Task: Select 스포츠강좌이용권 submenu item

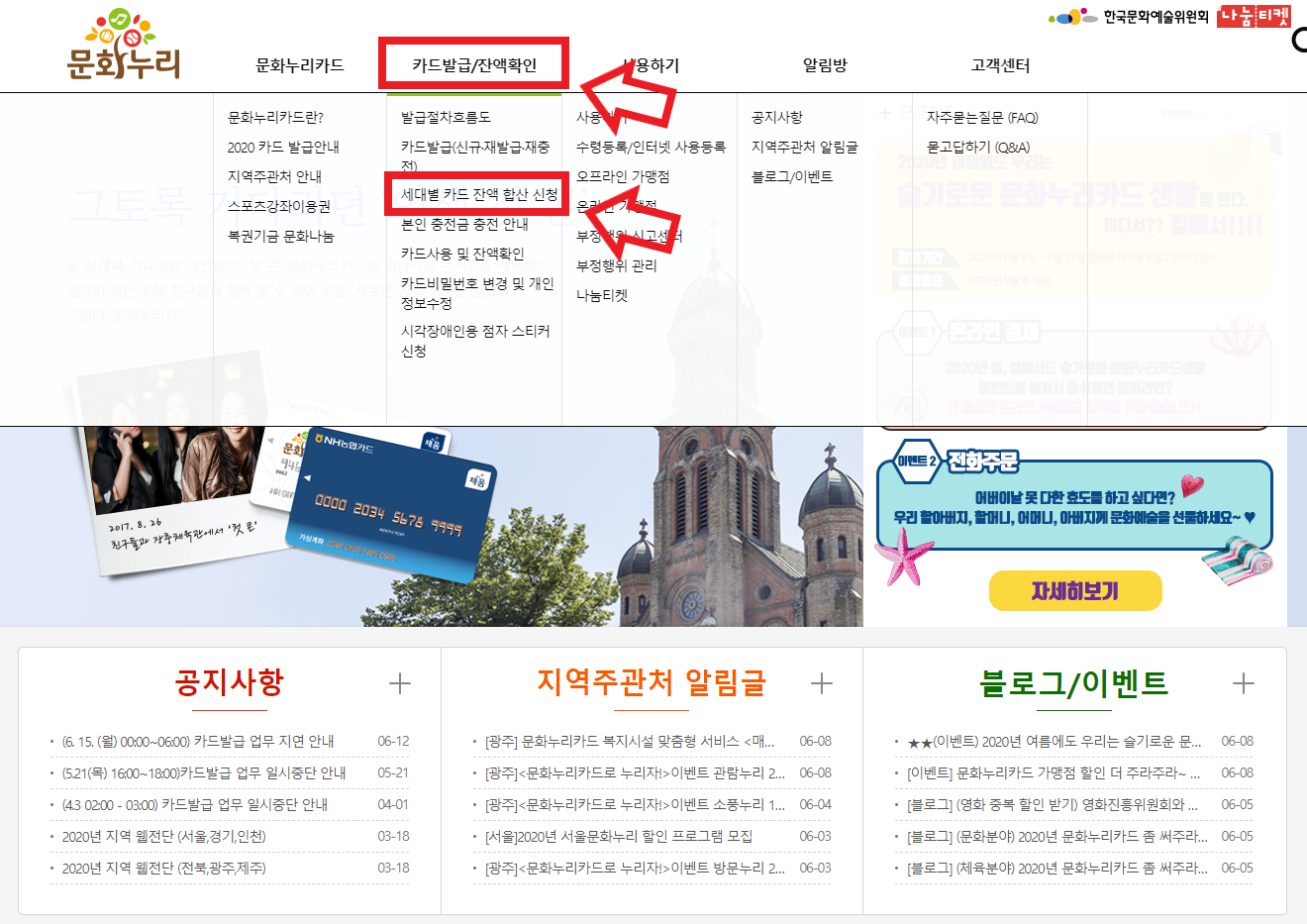Action: click(x=279, y=206)
